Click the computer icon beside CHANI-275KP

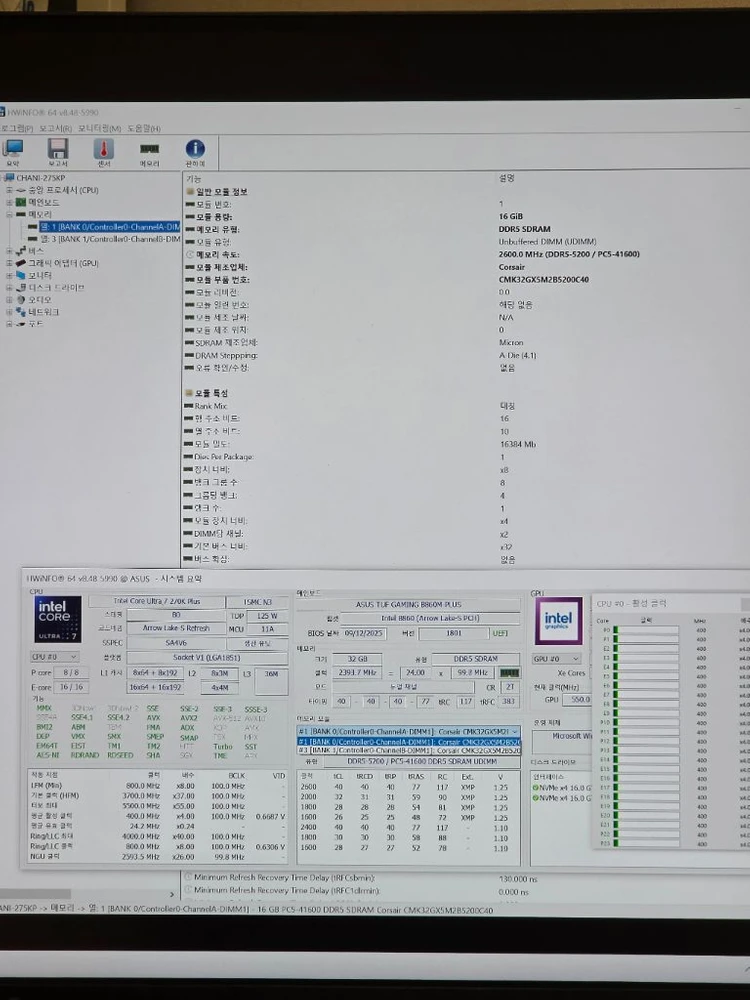10,178
